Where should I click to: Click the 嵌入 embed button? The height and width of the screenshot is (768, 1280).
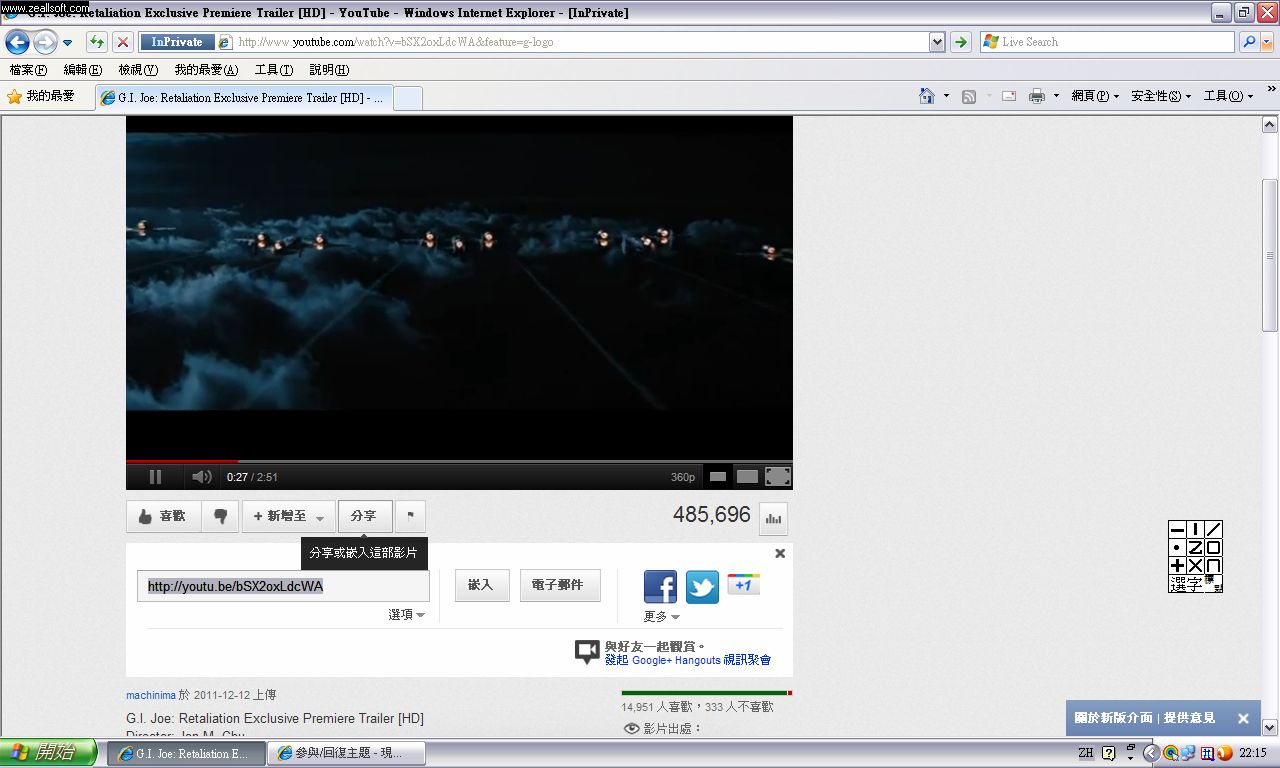482,585
